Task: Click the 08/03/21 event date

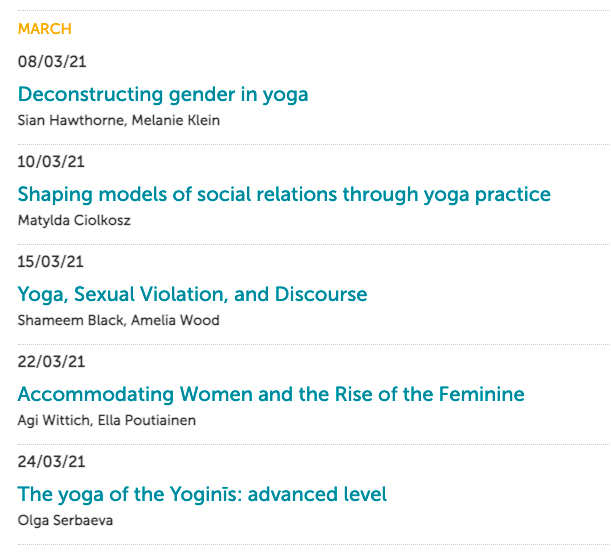Action: click(52, 62)
